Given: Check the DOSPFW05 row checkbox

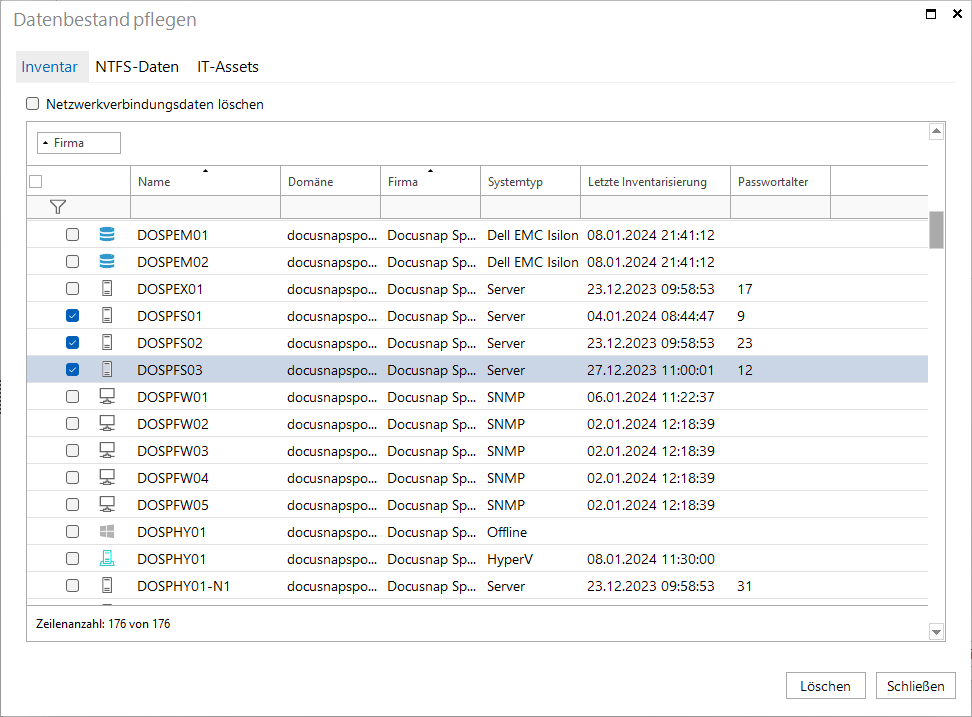Looking at the screenshot, I should pos(73,504).
